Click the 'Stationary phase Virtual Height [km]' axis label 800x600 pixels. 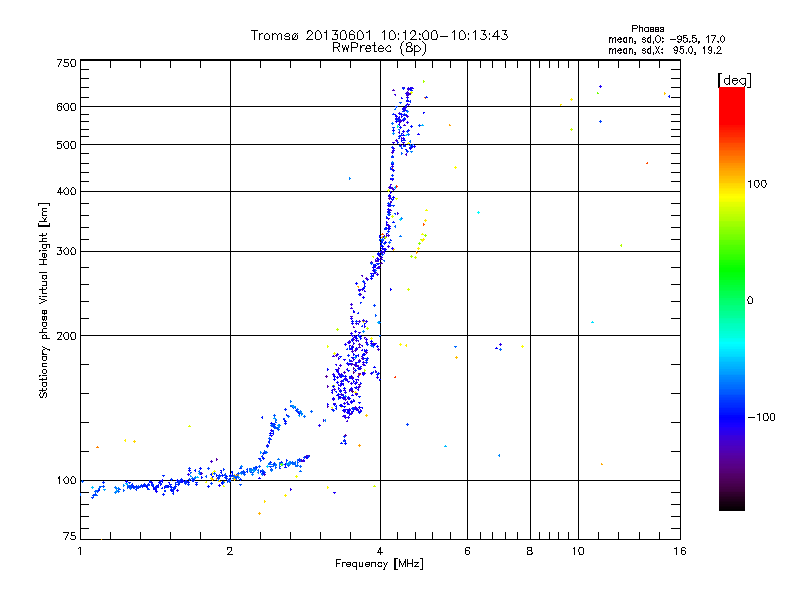pyautogui.click(x=44, y=300)
